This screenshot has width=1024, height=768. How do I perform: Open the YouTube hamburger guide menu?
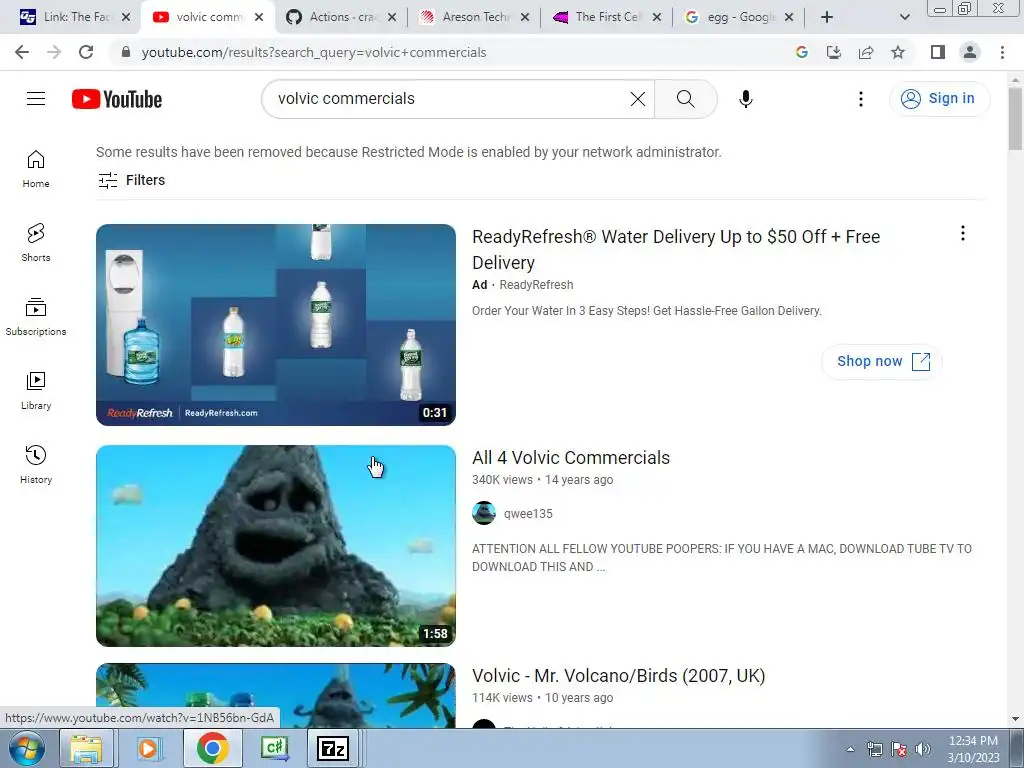coord(36,99)
